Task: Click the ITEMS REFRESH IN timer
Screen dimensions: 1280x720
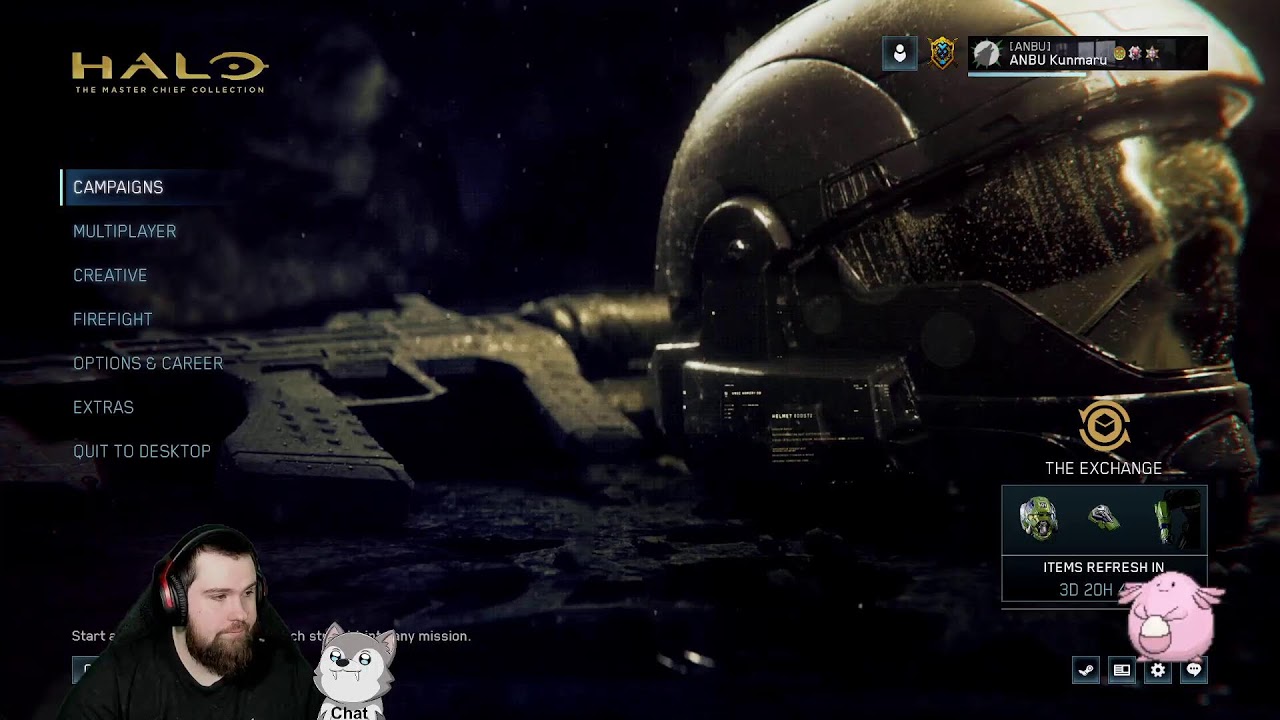Action: (1103, 579)
